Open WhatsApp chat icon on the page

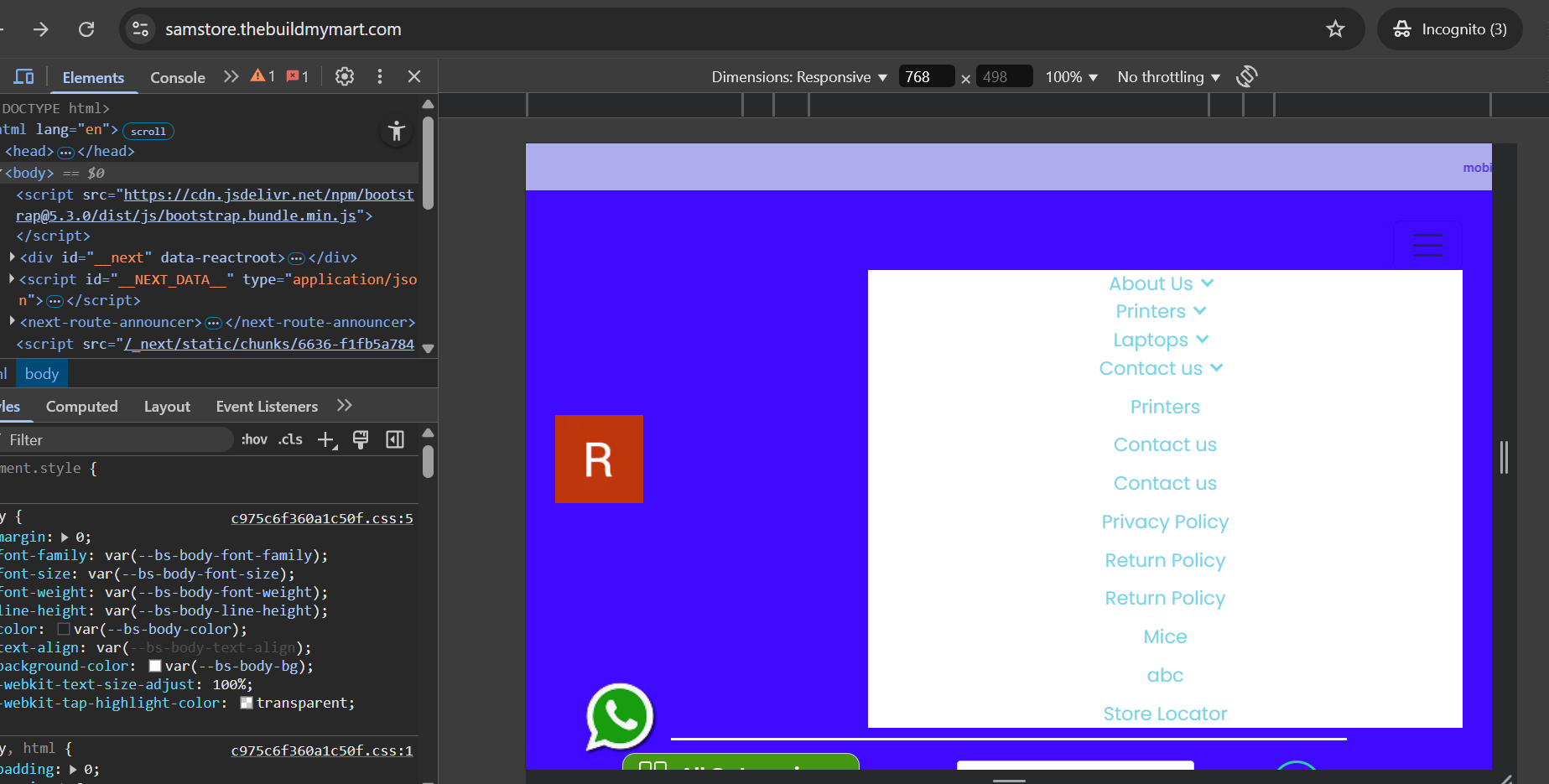click(x=620, y=717)
